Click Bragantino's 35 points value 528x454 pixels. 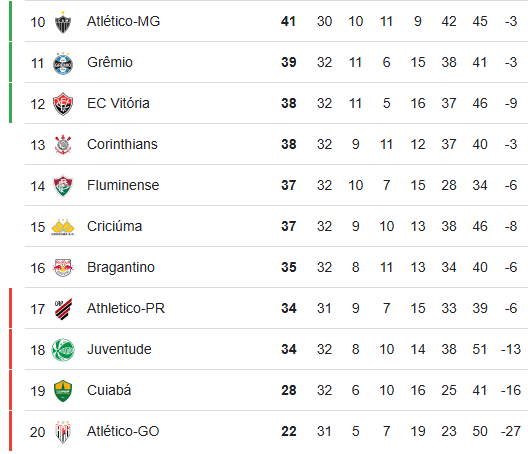tap(289, 267)
